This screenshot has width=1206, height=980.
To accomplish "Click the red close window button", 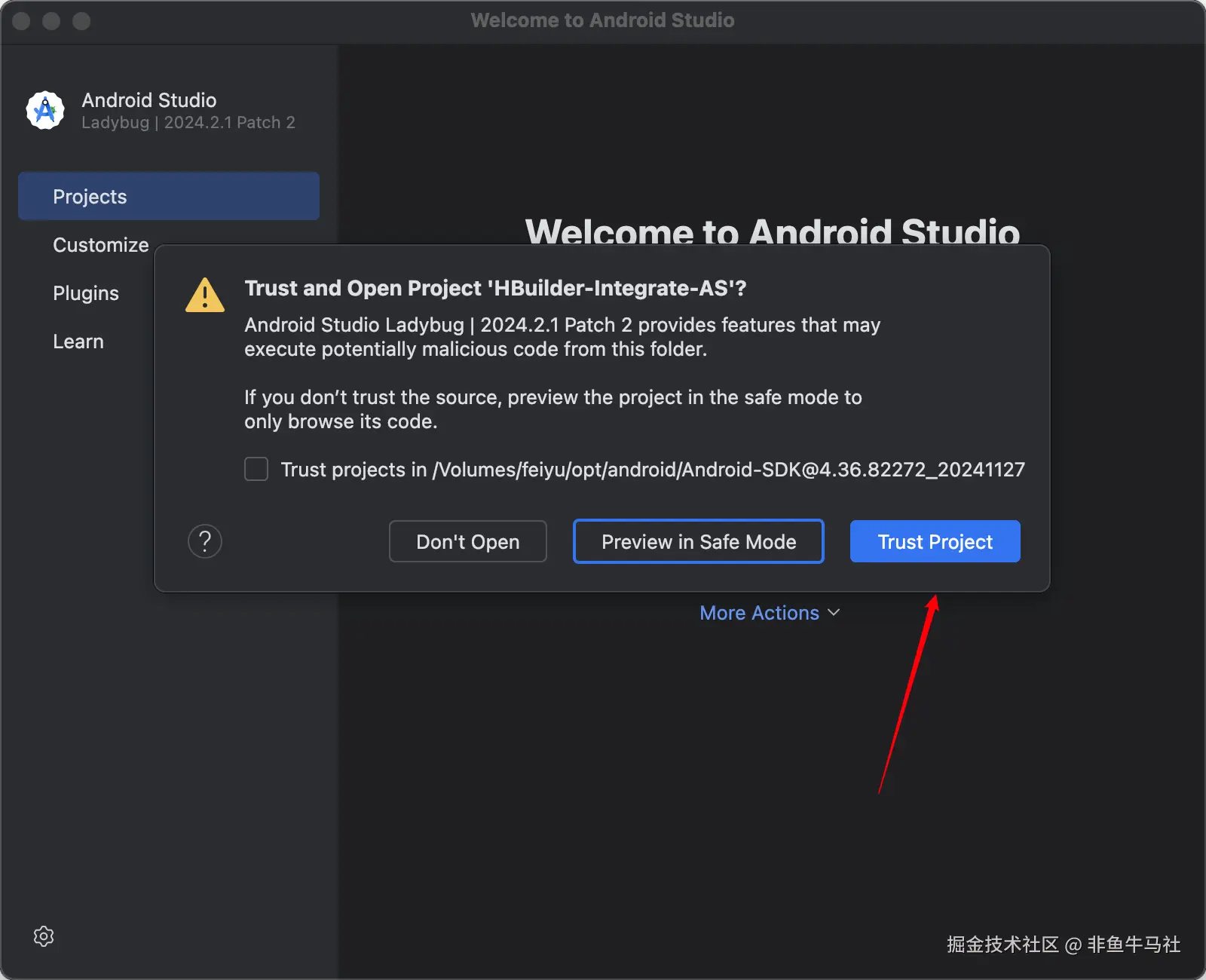I will [x=21, y=21].
